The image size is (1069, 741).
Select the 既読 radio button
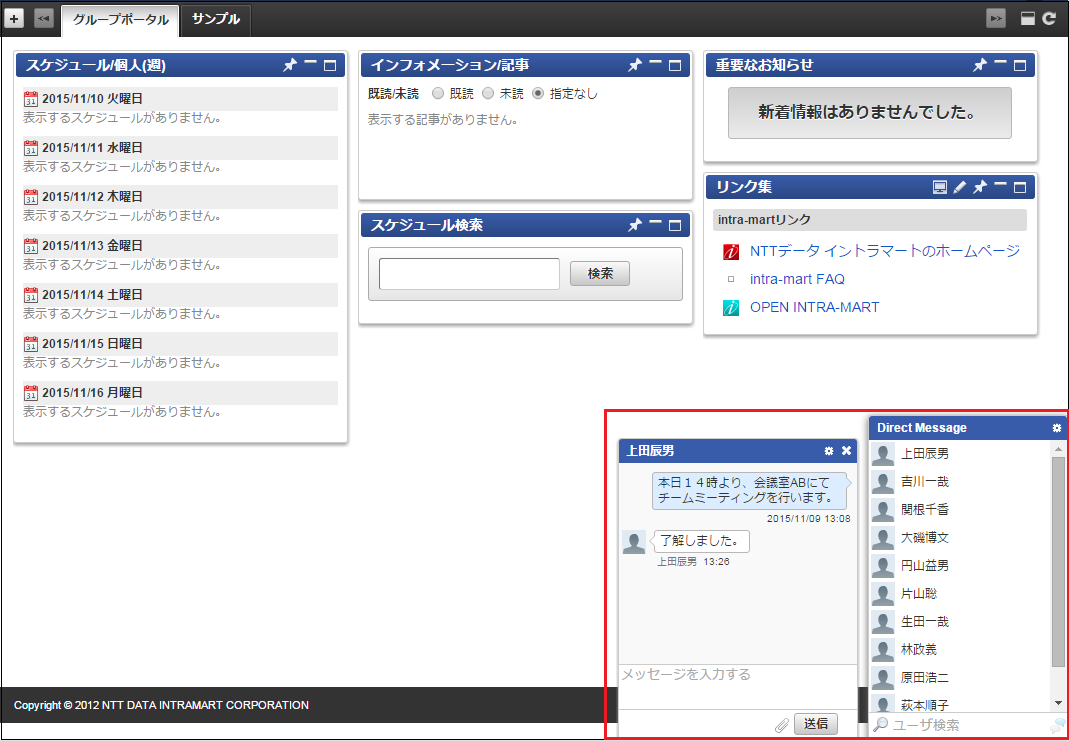point(437,94)
